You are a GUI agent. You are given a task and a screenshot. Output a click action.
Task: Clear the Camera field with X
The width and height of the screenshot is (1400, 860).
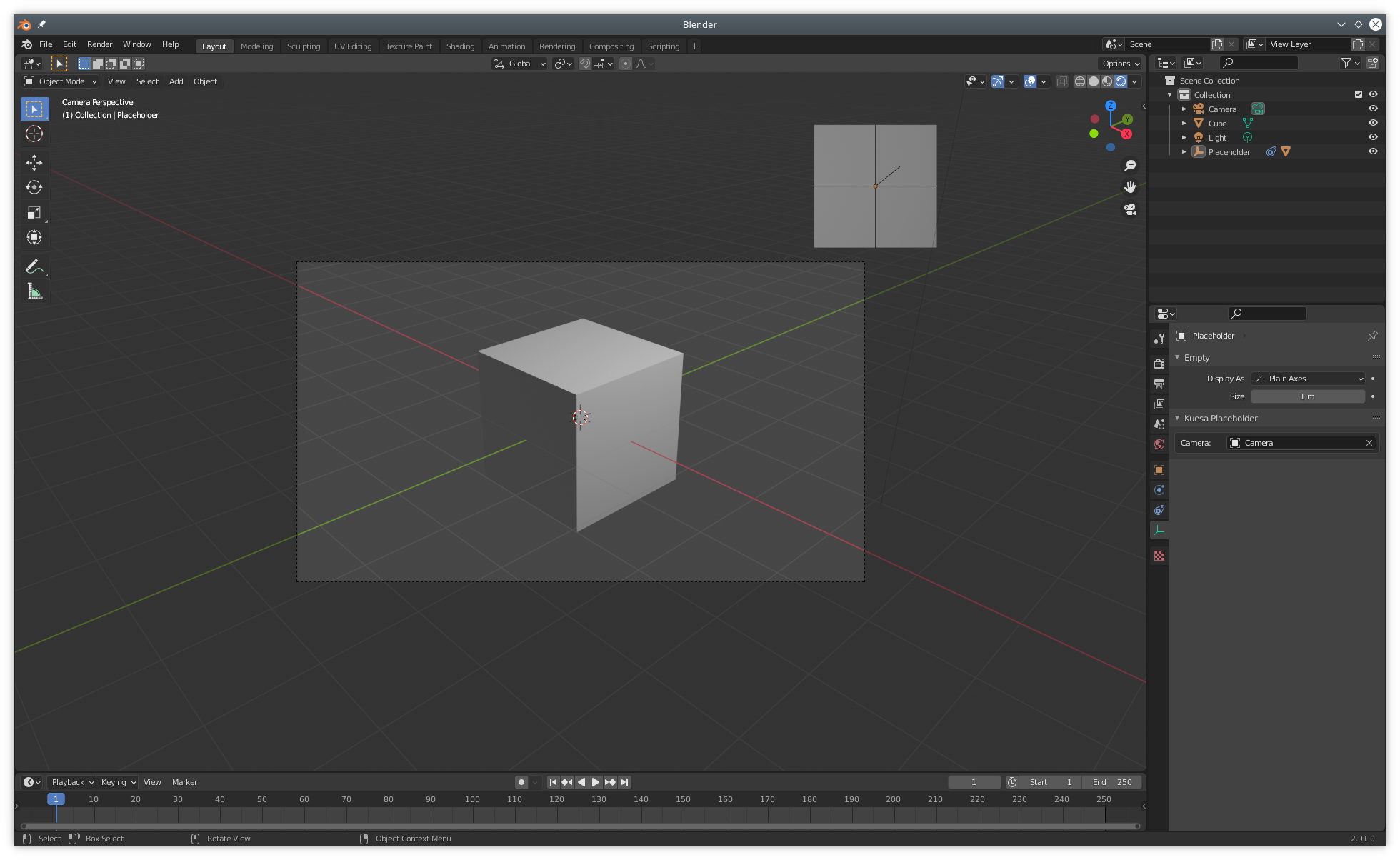coord(1369,443)
